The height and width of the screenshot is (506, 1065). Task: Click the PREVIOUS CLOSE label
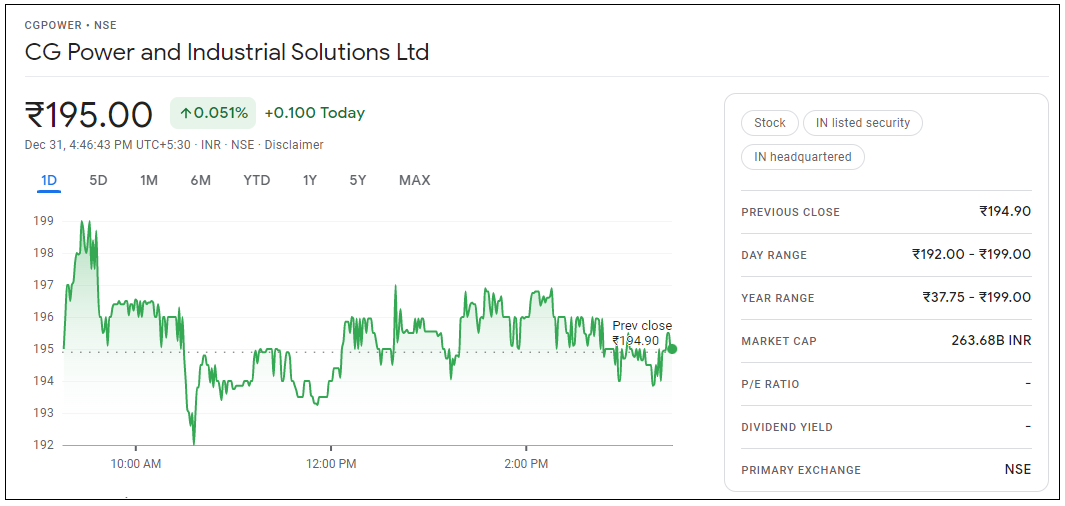791,213
